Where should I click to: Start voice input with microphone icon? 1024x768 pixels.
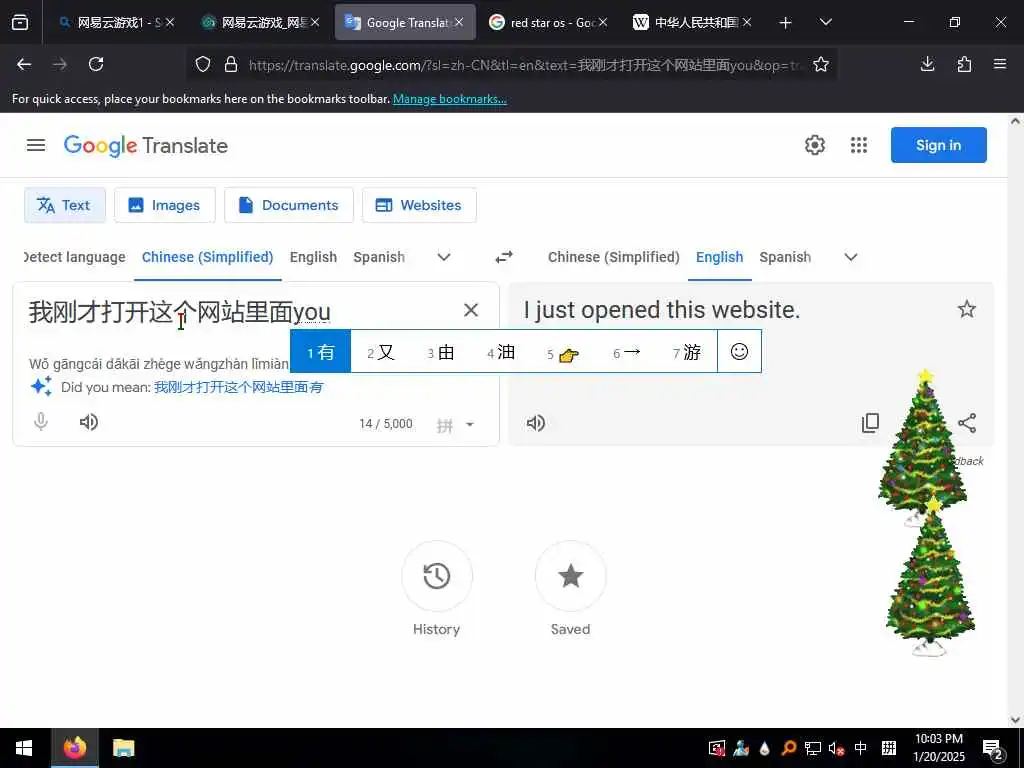tap(41, 422)
